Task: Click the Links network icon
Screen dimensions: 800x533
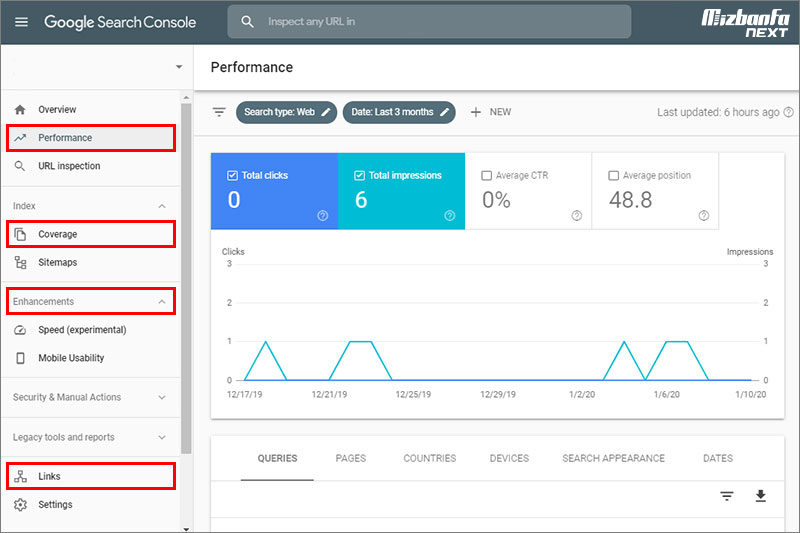Action: (20, 476)
